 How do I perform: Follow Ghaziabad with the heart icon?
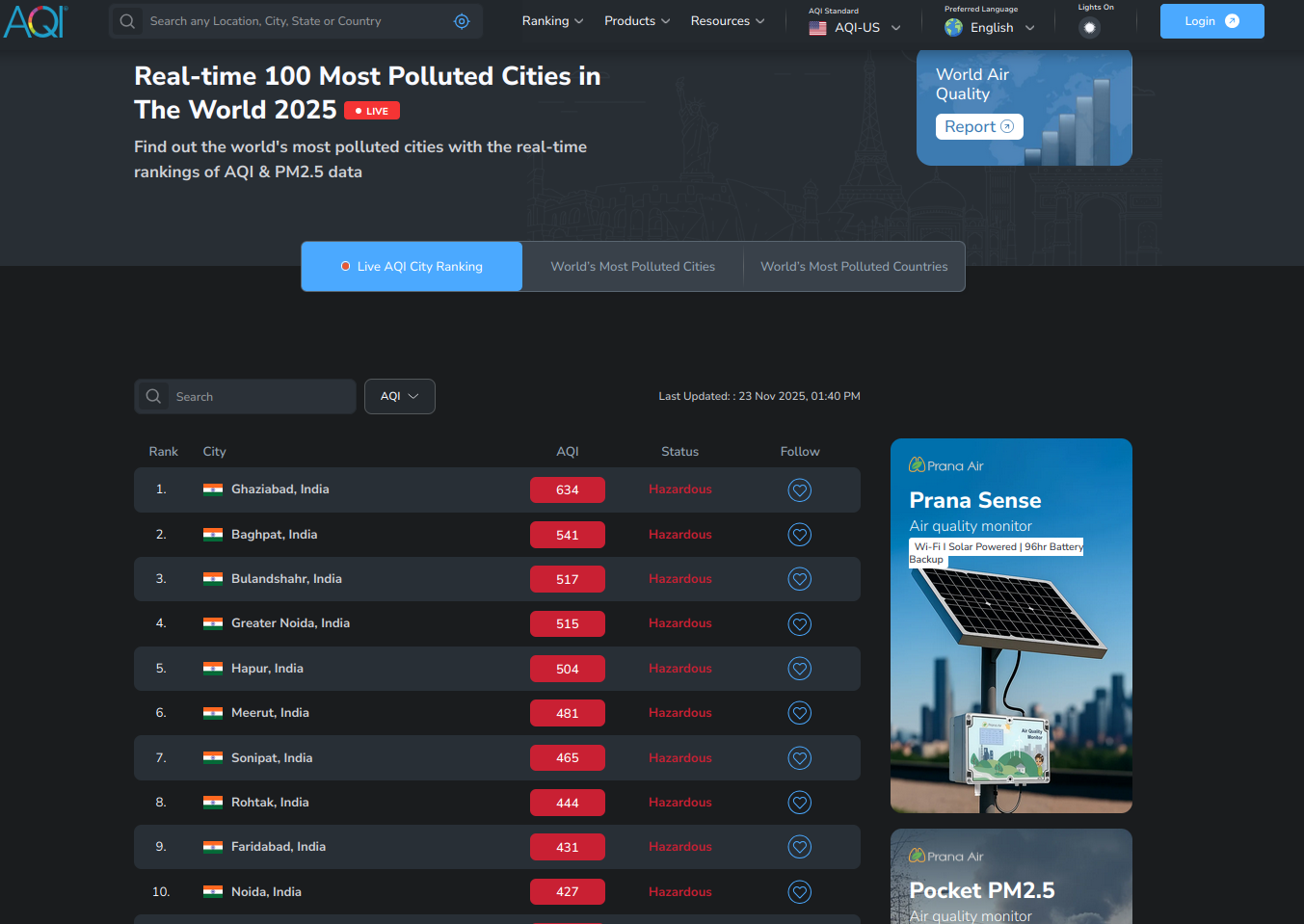pos(799,490)
